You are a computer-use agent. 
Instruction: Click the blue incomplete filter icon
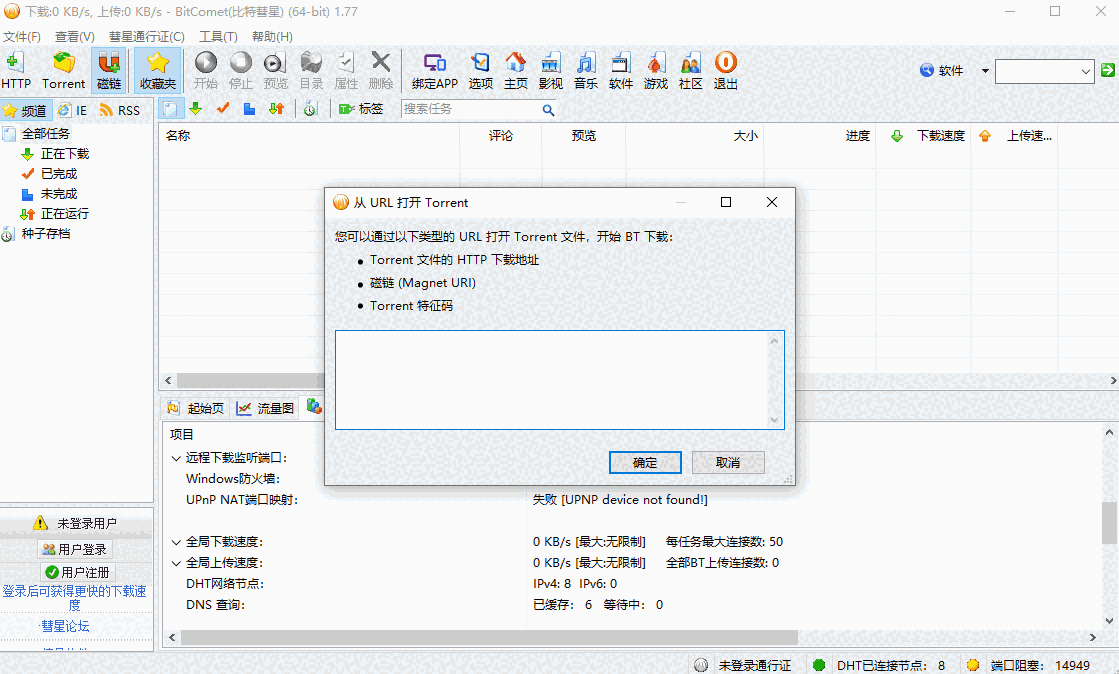249,109
